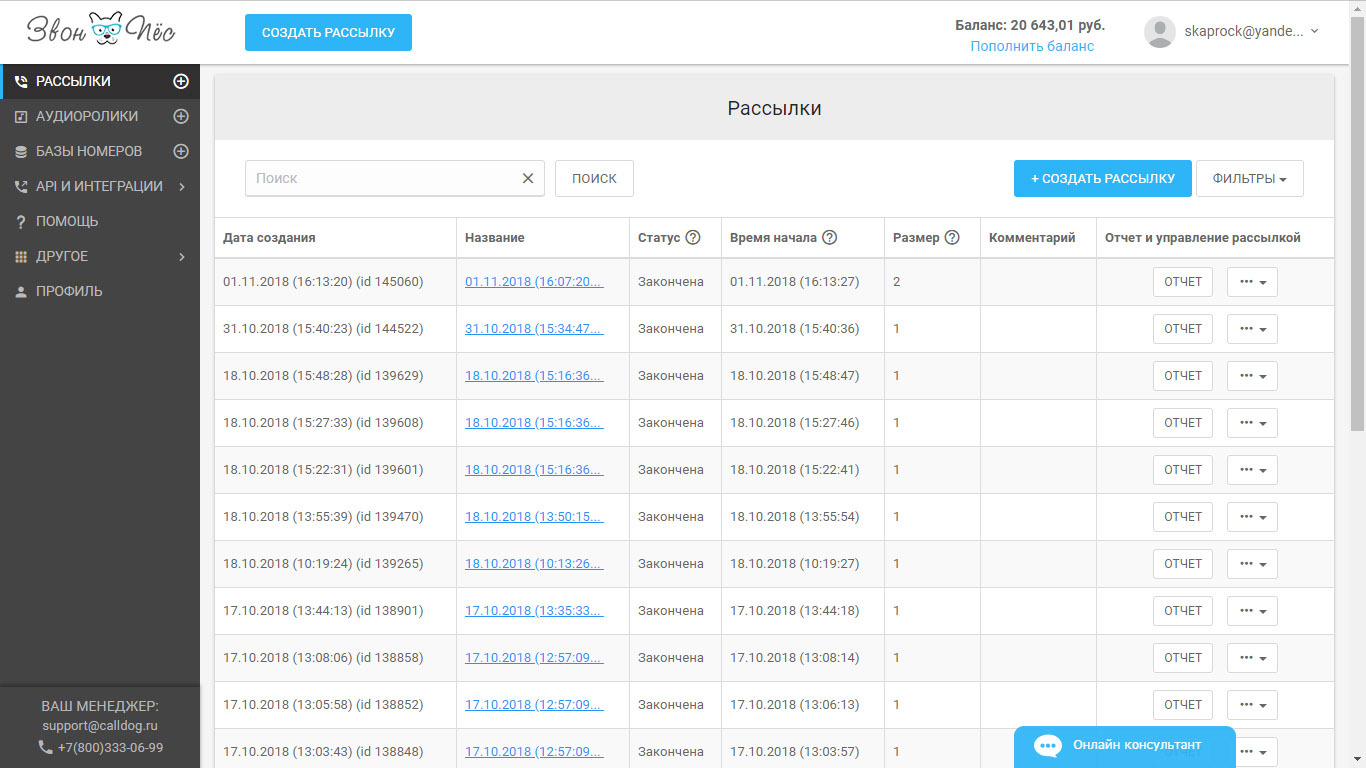The width and height of the screenshot is (1366, 768).
Task: Click help icon beside Время начала header
Action: pyautogui.click(x=829, y=238)
